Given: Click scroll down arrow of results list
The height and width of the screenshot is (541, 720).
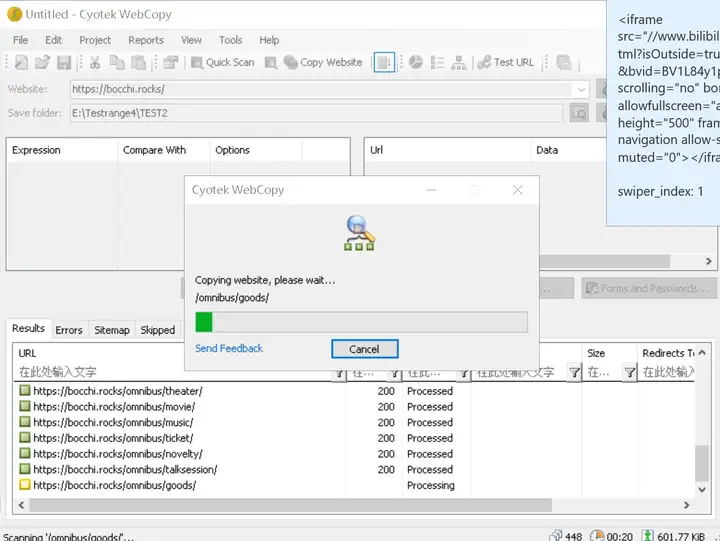Looking at the screenshot, I should tap(702, 490).
